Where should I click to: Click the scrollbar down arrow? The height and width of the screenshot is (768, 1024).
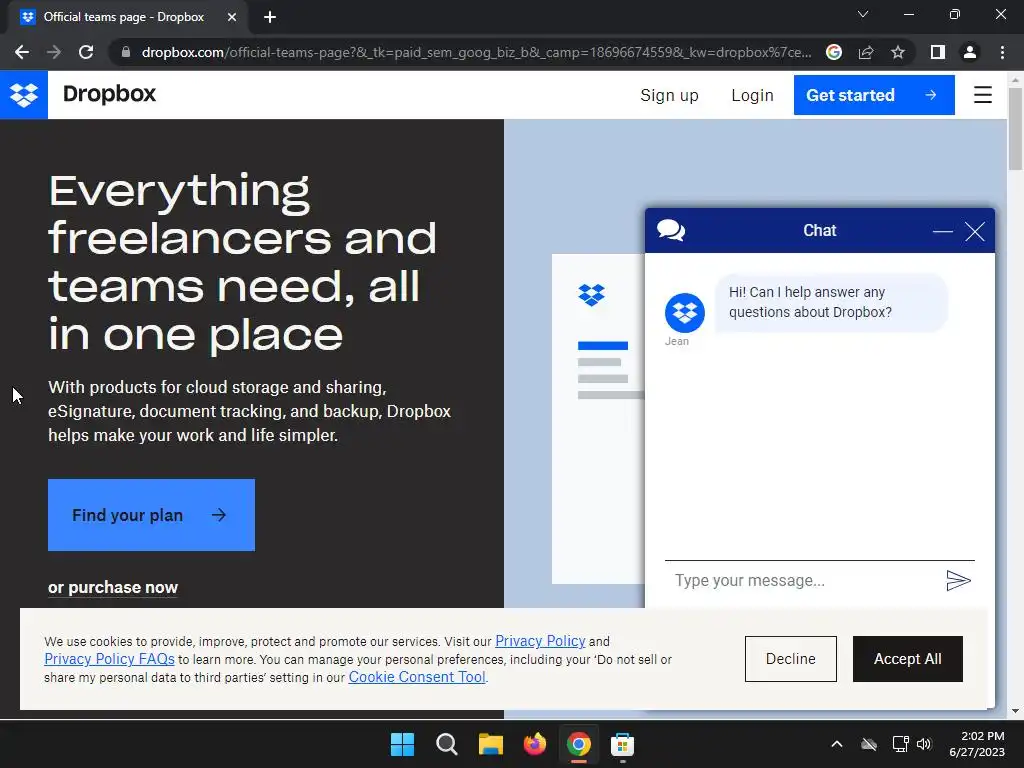[x=1016, y=711]
